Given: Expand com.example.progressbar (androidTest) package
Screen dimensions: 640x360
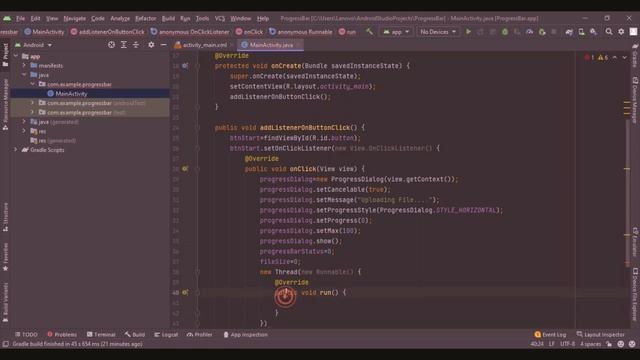Looking at the screenshot, I should (32, 103).
